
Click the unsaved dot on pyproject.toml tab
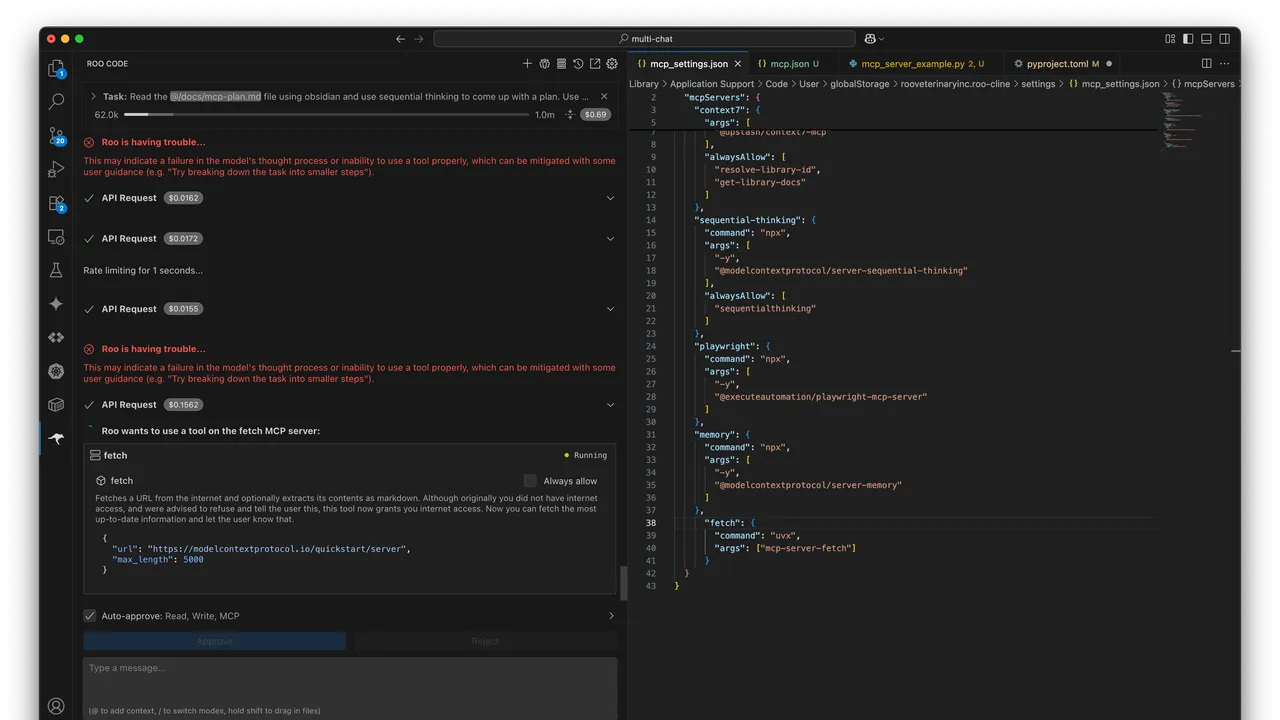click(x=1109, y=64)
